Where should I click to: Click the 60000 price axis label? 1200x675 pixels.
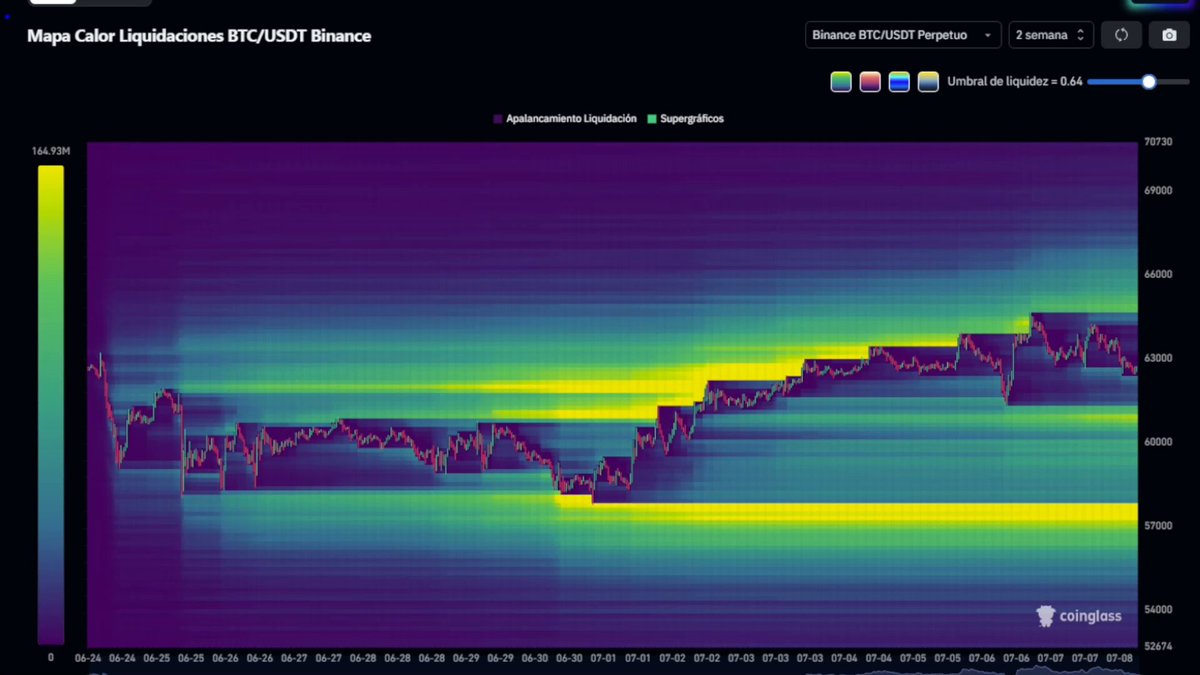pos(1158,441)
